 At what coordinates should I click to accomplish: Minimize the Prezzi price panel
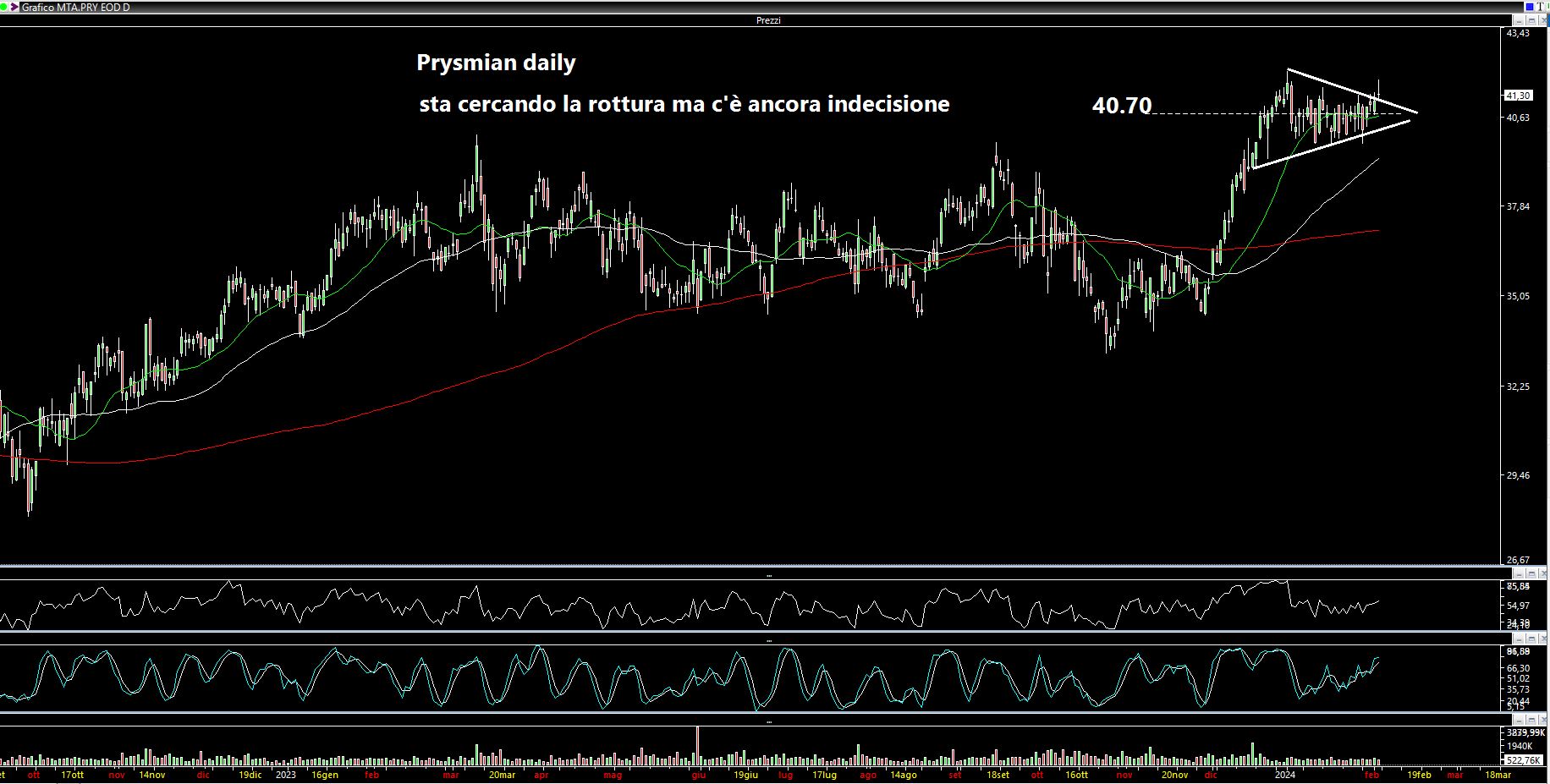(x=1519, y=20)
